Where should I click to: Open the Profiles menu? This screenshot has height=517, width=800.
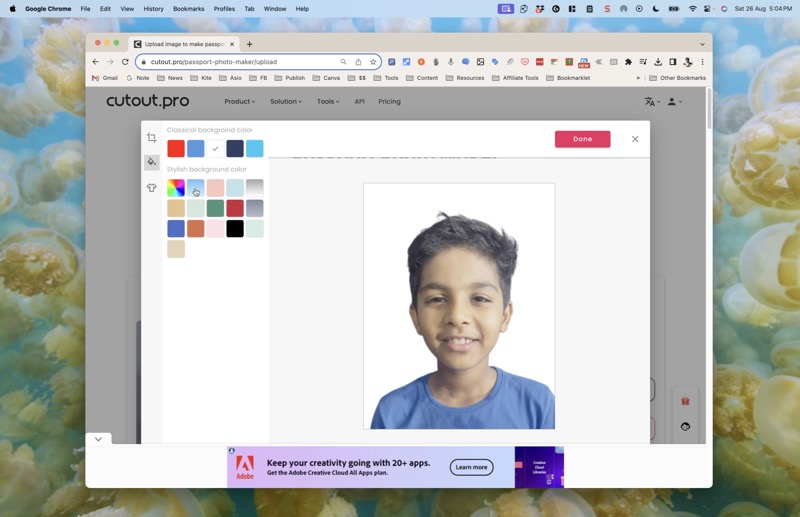(224, 9)
